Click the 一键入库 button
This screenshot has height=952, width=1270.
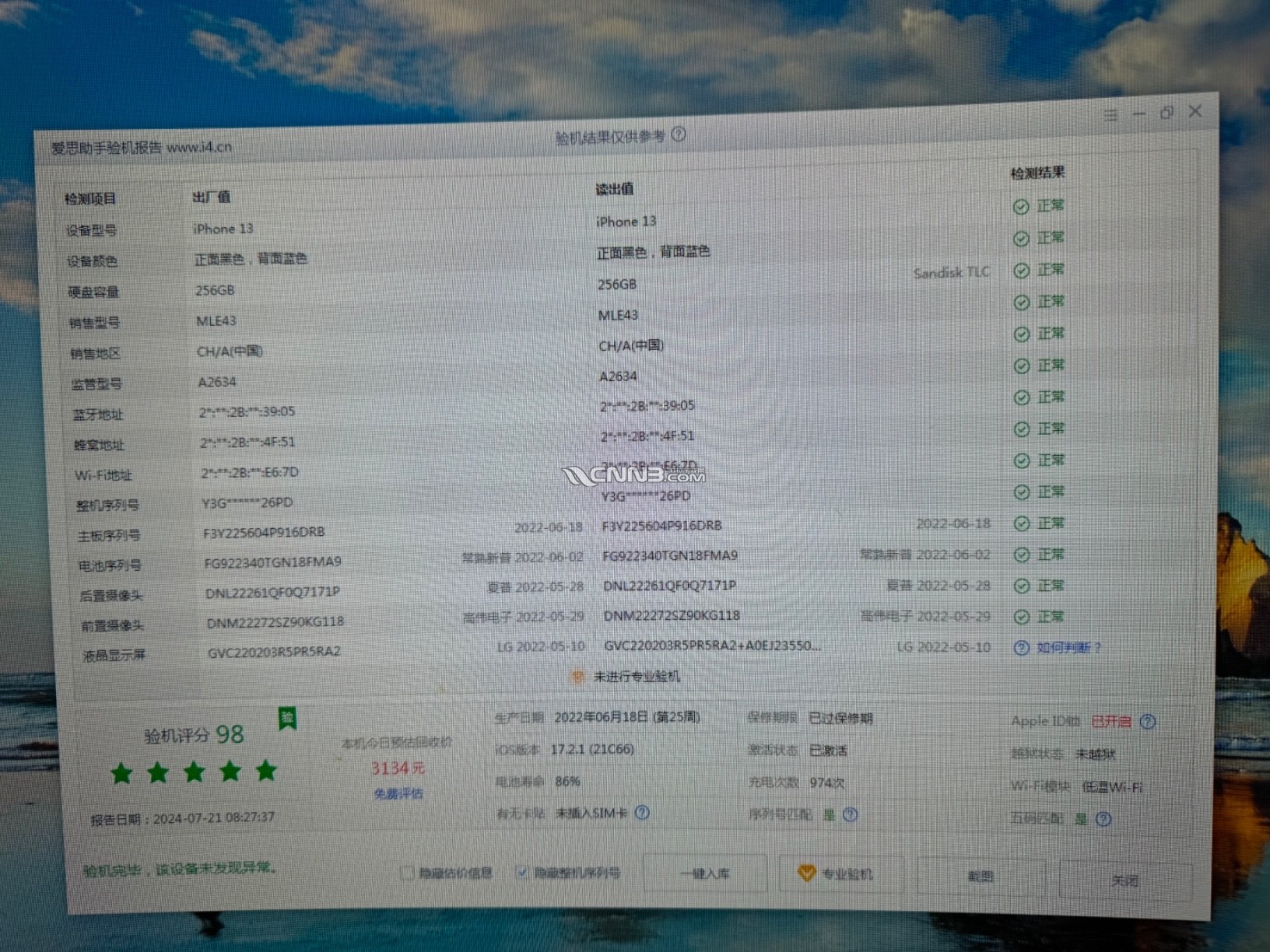pyautogui.click(x=705, y=873)
